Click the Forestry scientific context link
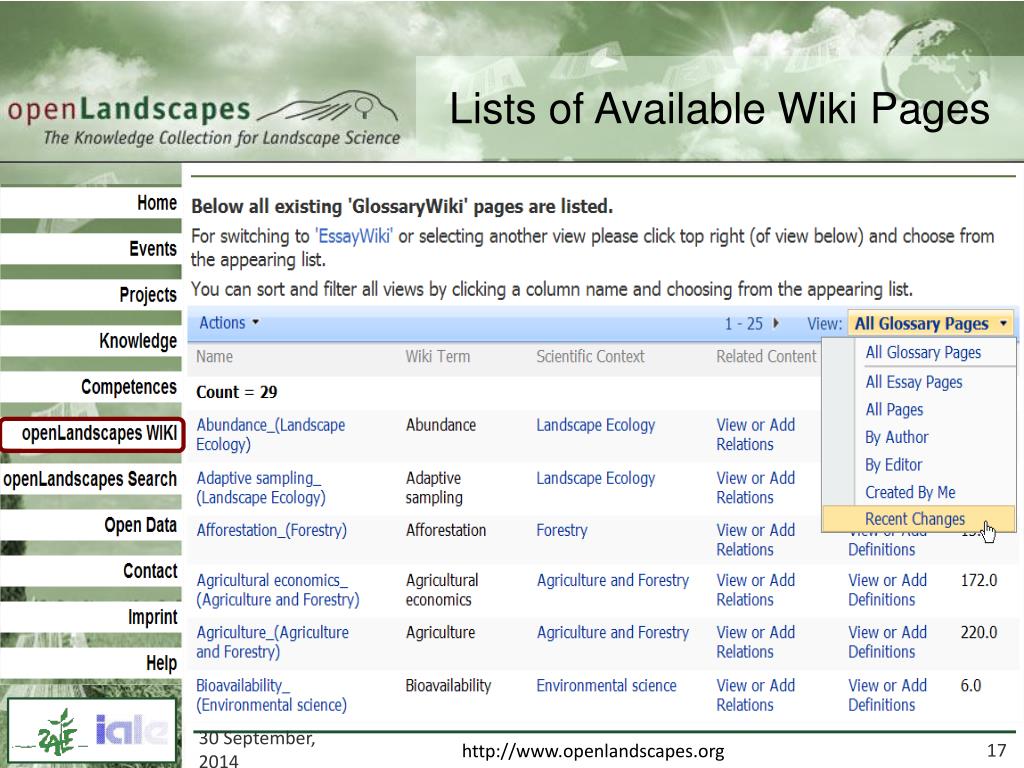Screen dimensions: 1024x768 pyautogui.click(x=562, y=530)
